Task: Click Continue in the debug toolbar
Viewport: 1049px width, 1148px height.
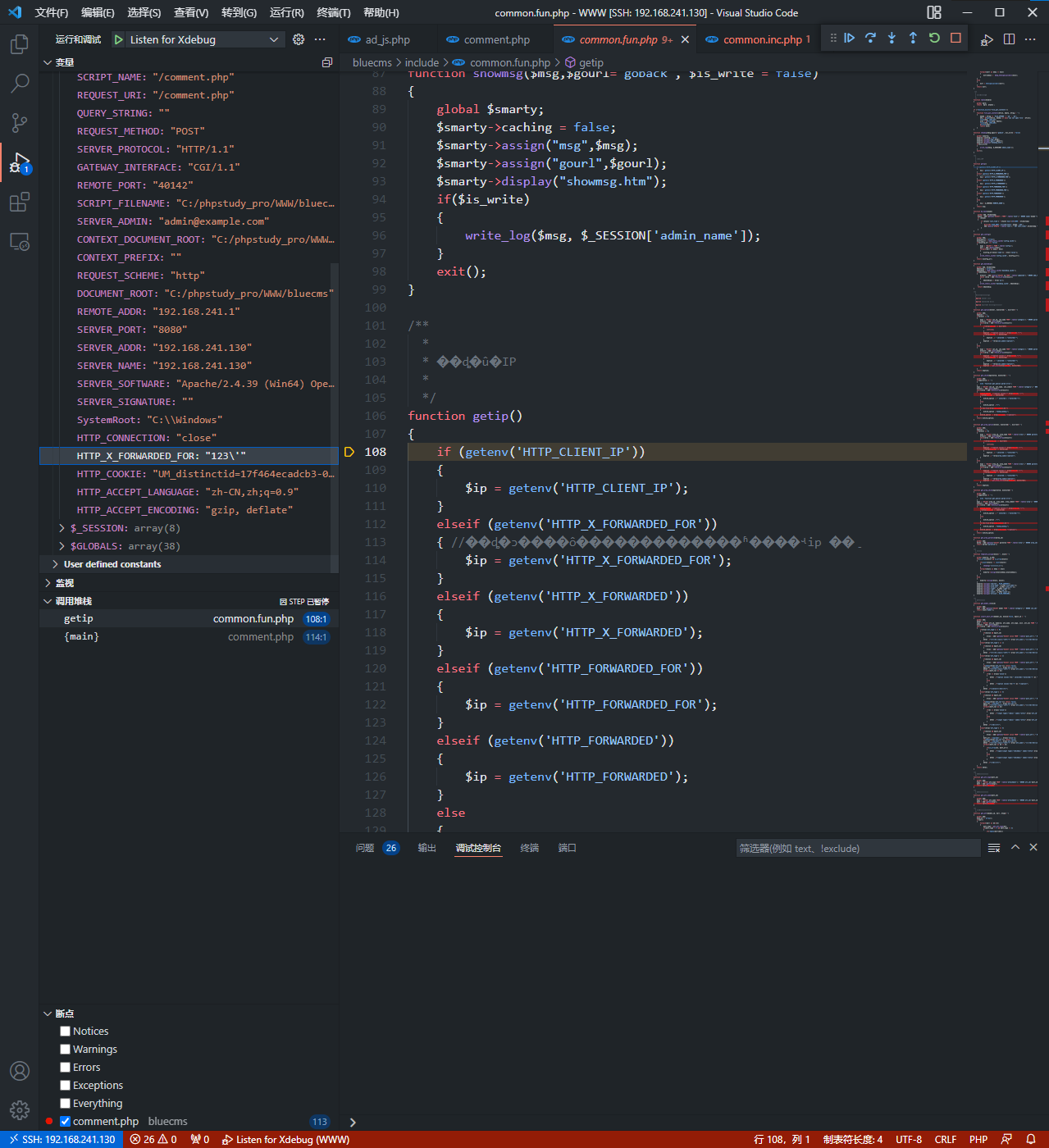Action: [x=850, y=38]
